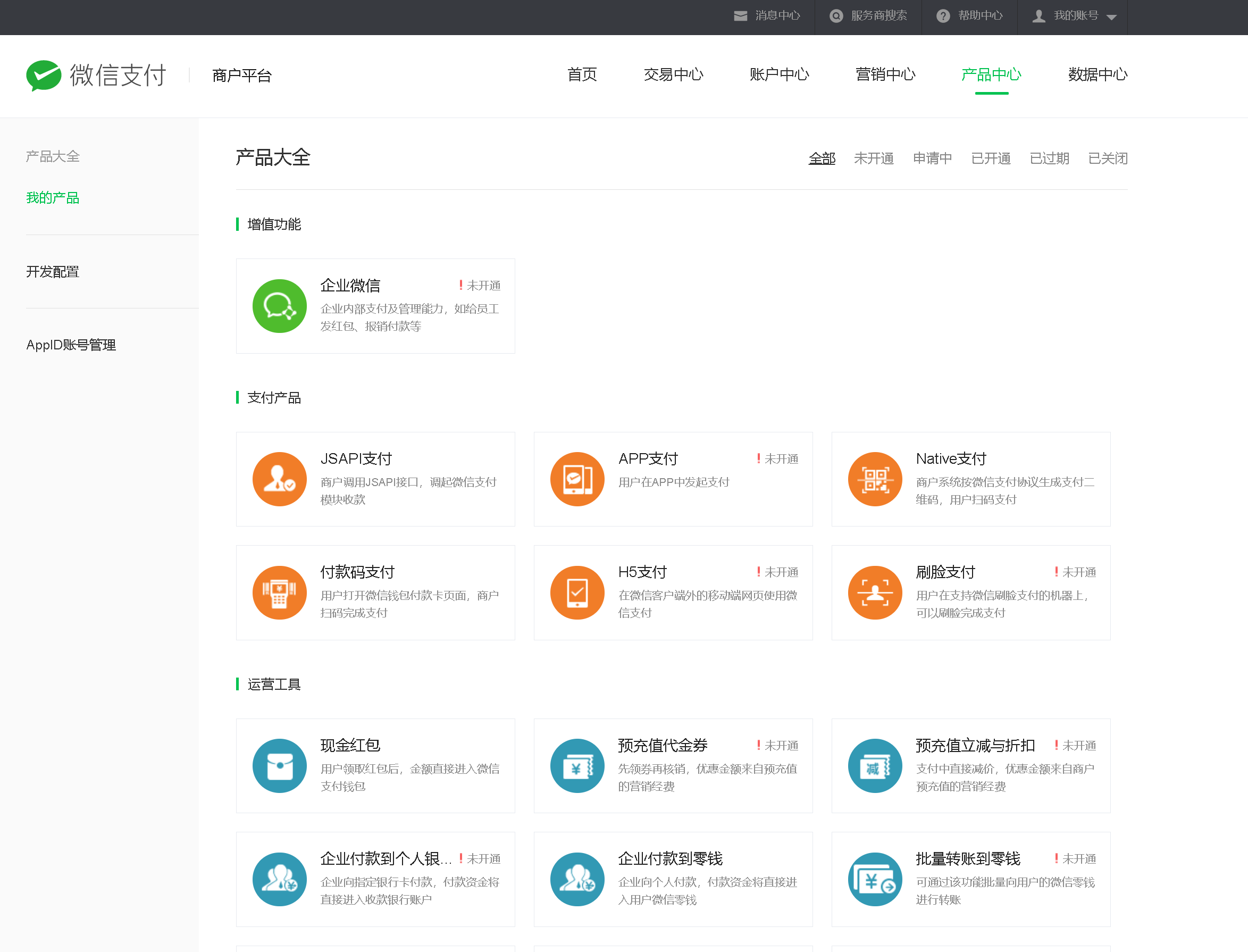The height and width of the screenshot is (952, 1248).
Task: Click the 增值功能 section heading
Action: point(274,224)
